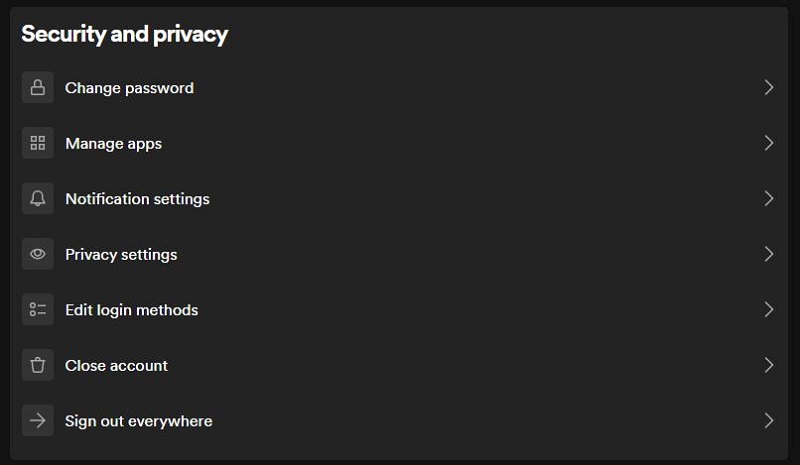Go to Notification settings label
This screenshot has height=465, width=800.
137,199
